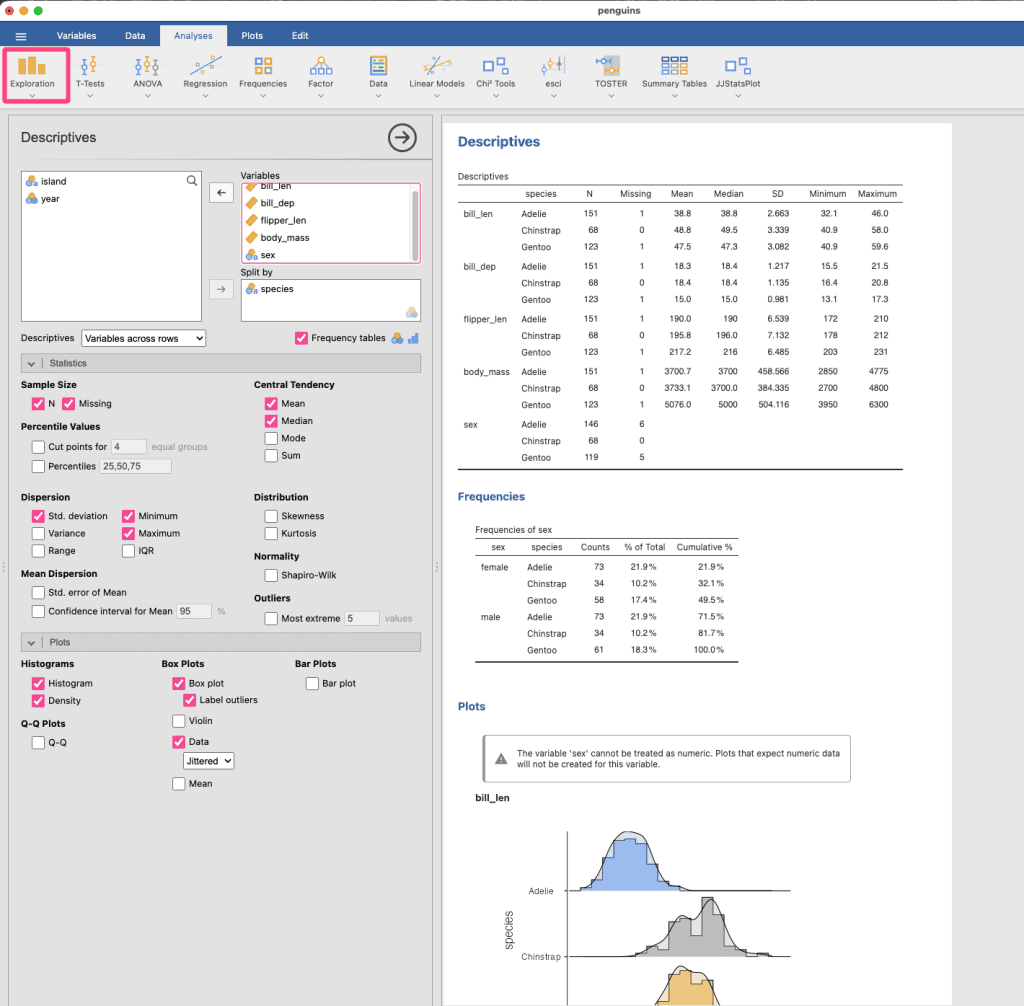Open the TOSTER module menu

pos(611,74)
